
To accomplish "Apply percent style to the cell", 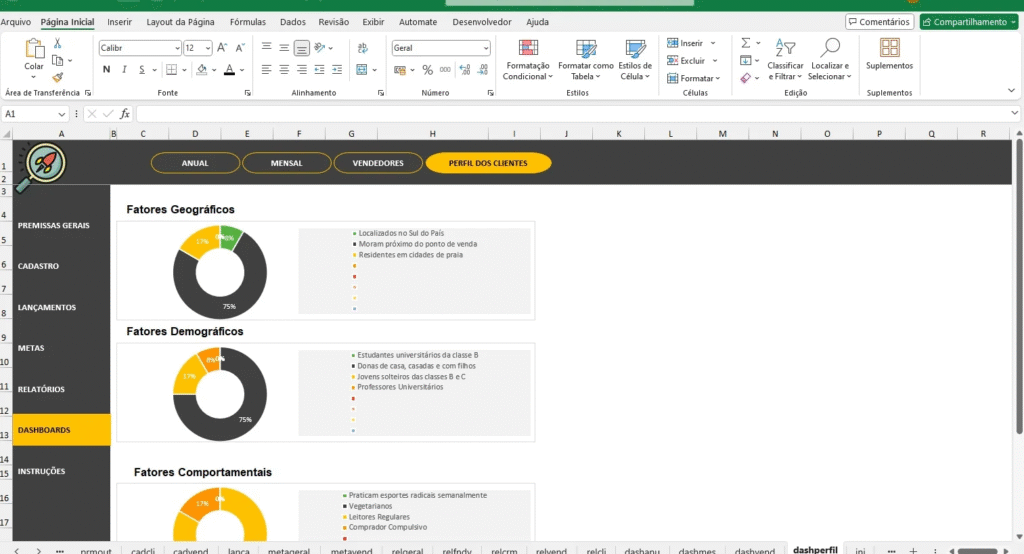I will tap(428, 70).
